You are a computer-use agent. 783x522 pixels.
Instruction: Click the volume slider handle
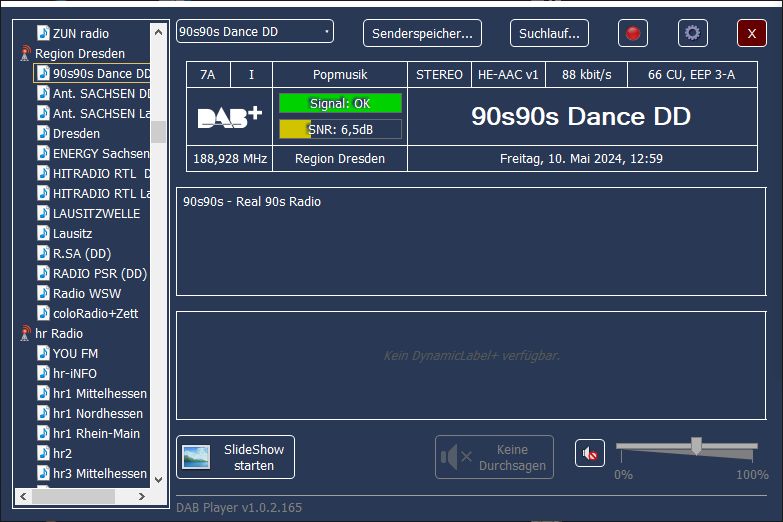[x=696, y=446]
